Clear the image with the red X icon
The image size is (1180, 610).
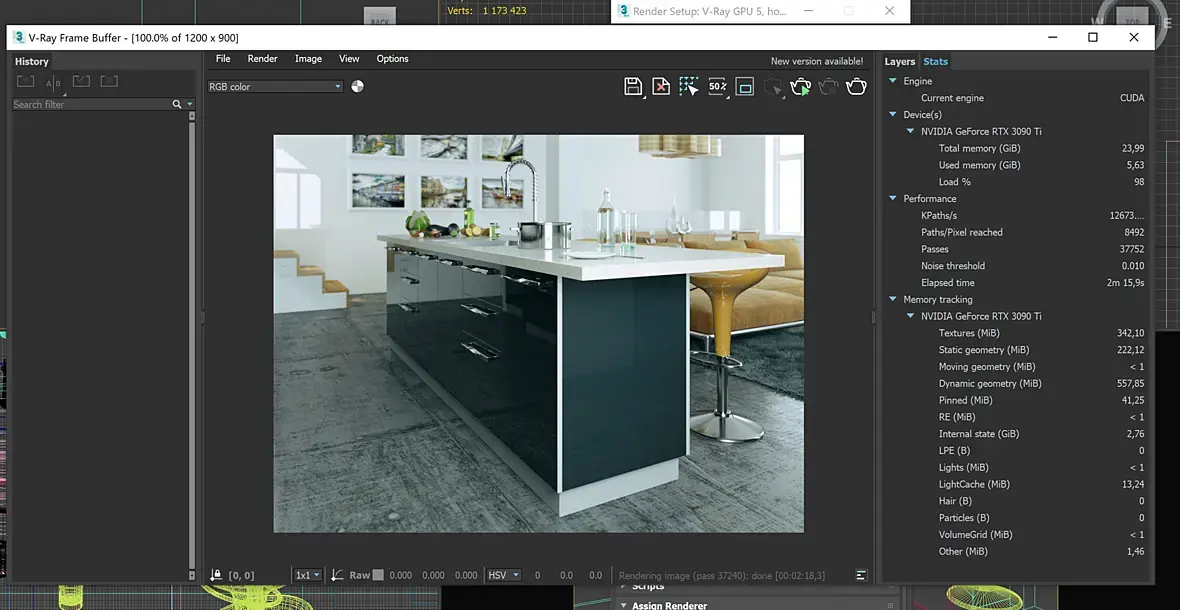pyautogui.click(x=661, y=87)
